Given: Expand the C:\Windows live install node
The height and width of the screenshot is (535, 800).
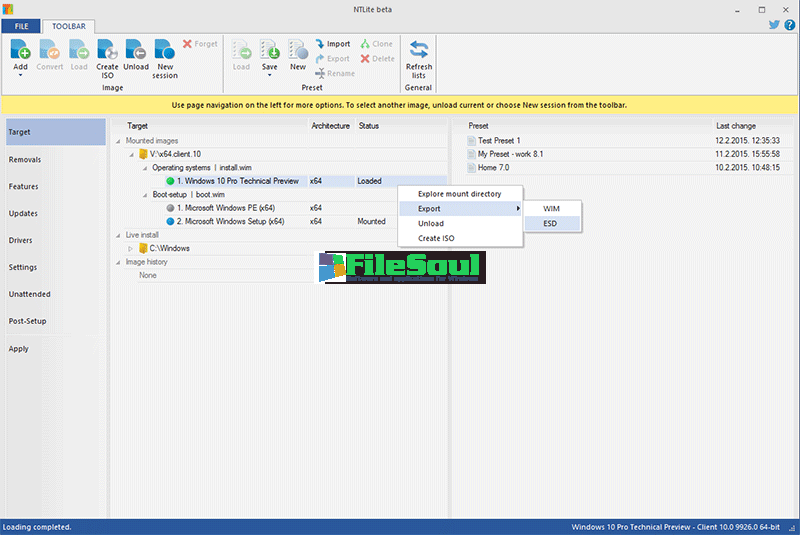Looking at the screenshot, I should [x=130, y=248].
